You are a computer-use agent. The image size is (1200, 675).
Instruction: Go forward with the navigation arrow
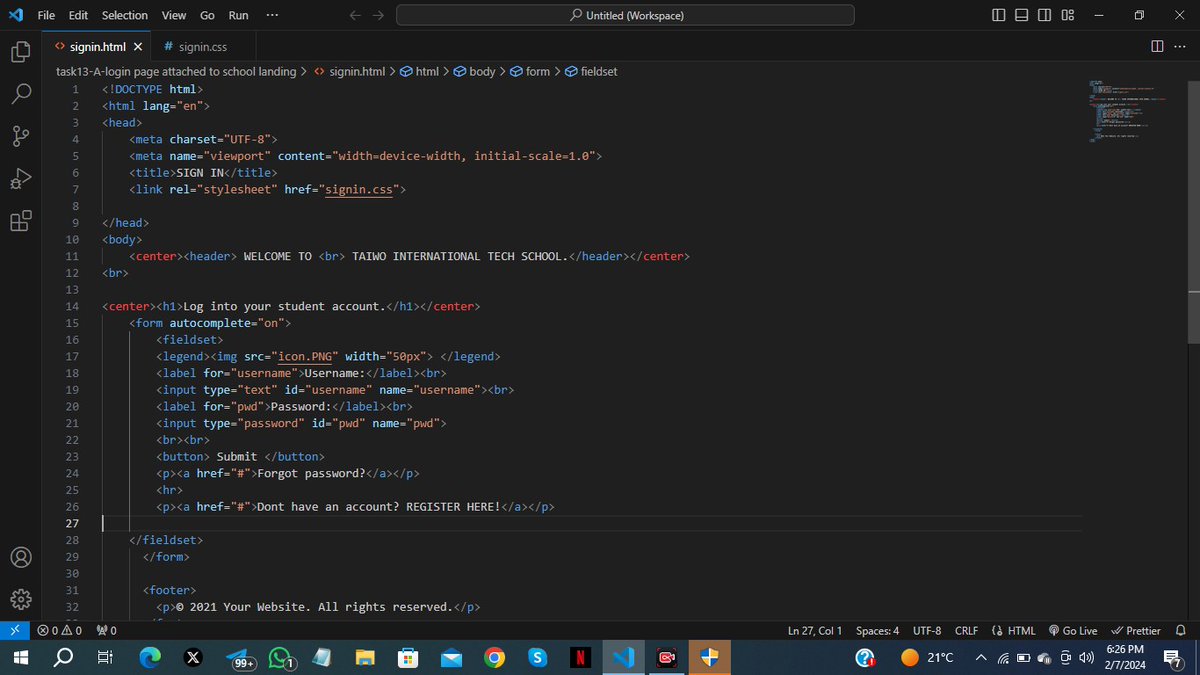378,15
